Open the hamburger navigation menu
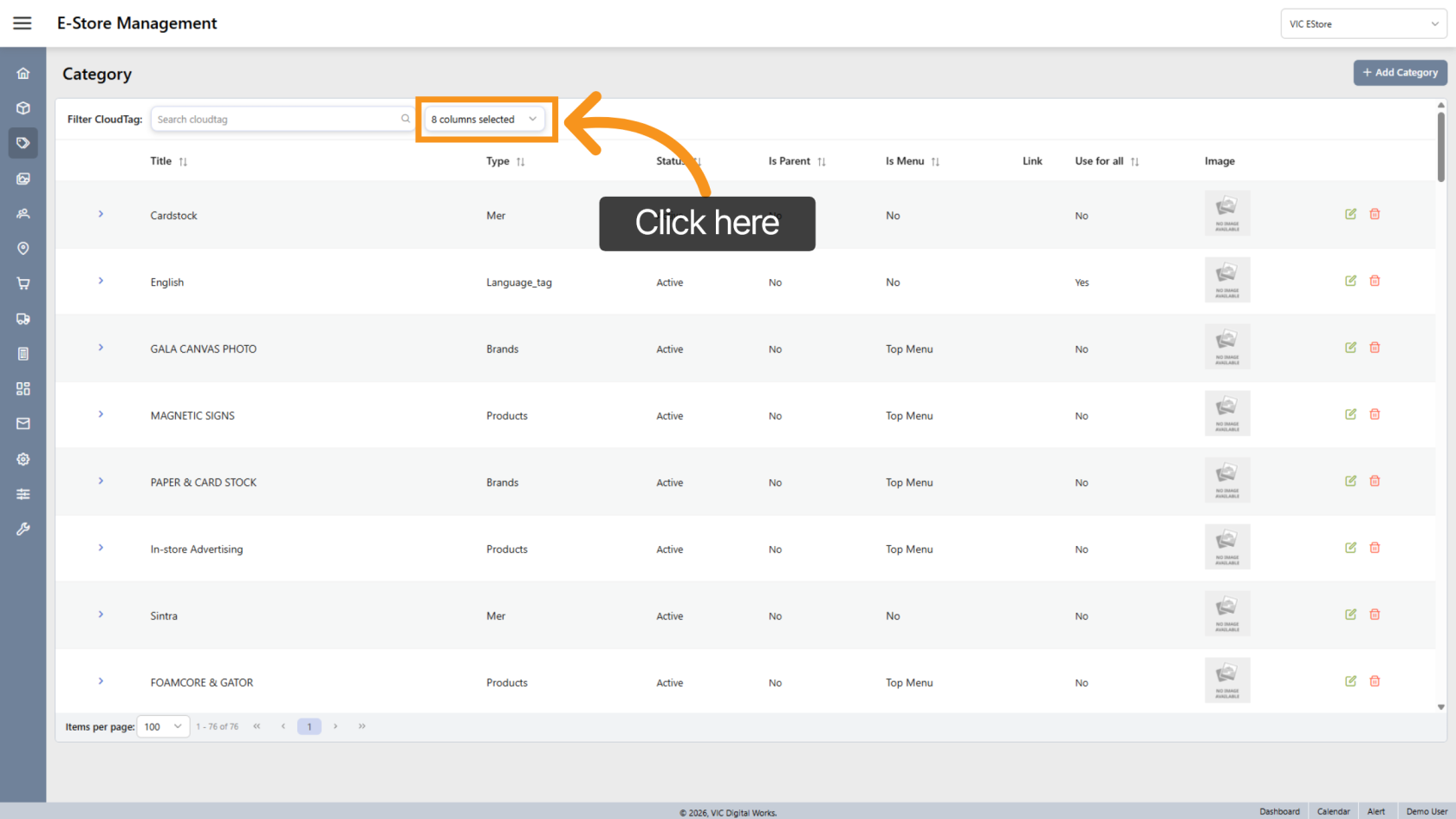1456x819 pixels. 23,23
